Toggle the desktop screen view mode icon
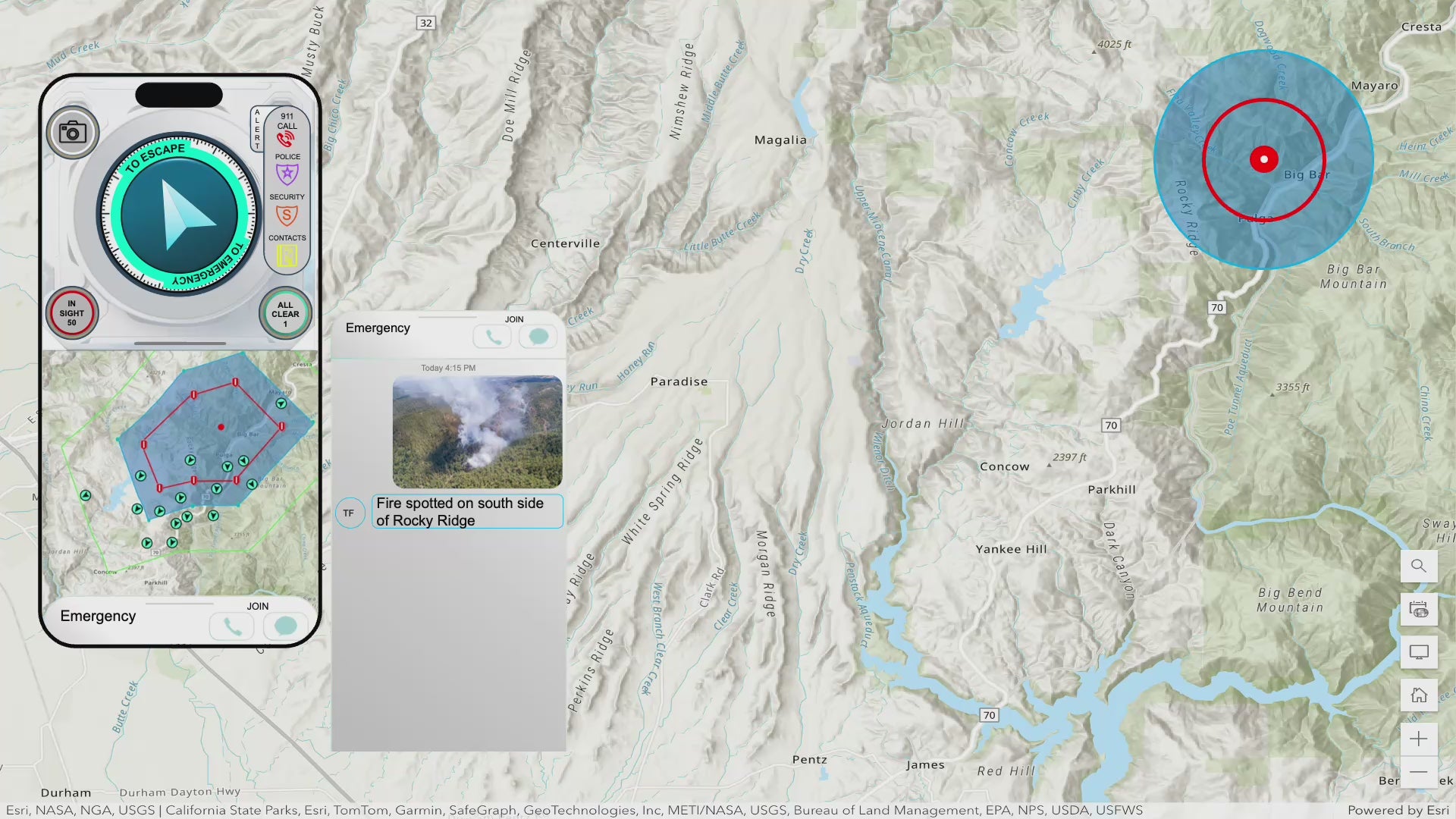The image size is (1456, 819). tap(1418, 652)
